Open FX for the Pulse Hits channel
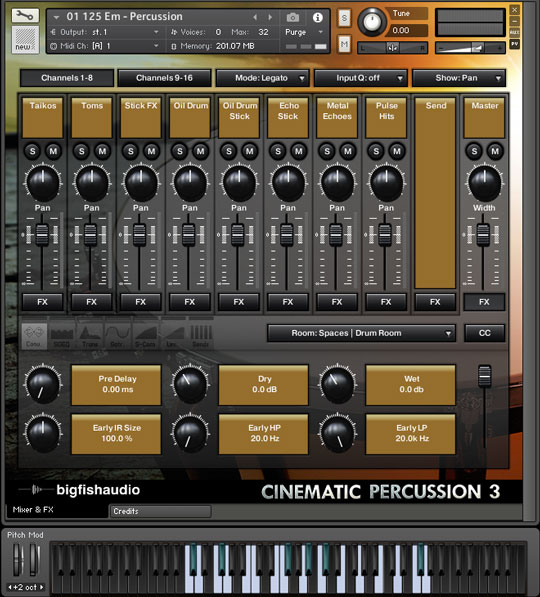The width and height of the screenshot is (540, 597). tap(386, 302)
